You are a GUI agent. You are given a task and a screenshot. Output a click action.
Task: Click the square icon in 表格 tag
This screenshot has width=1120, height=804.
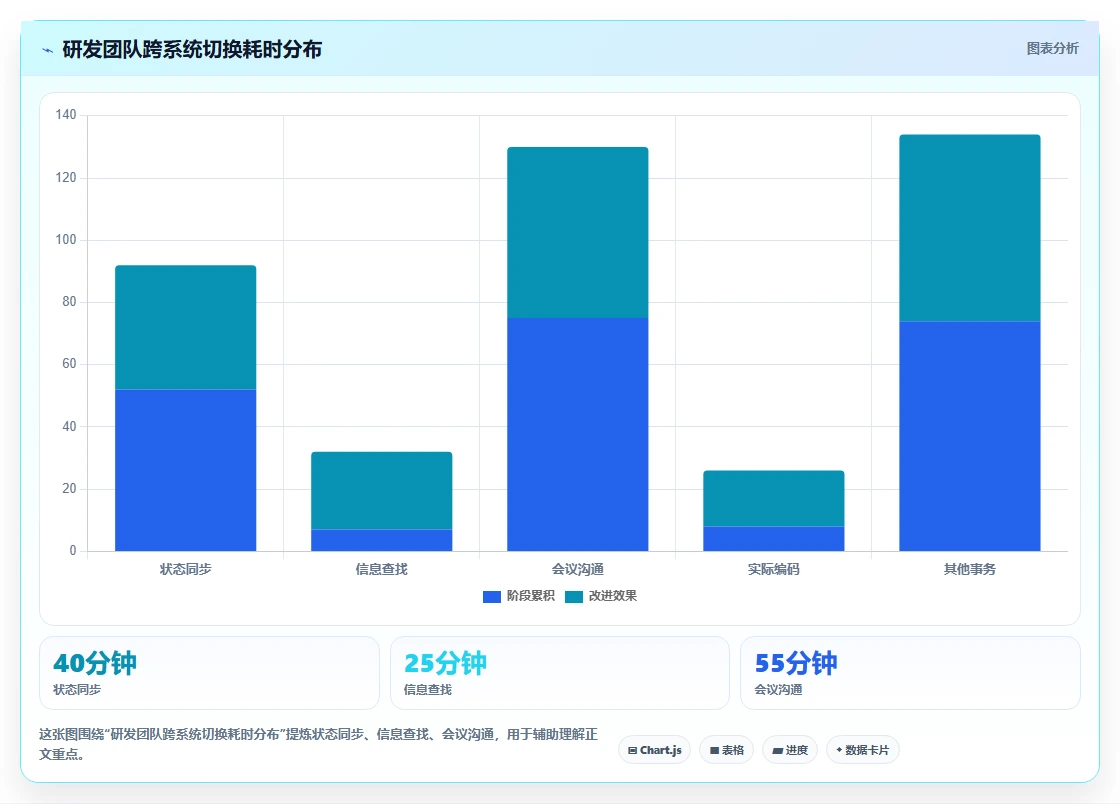(x=714, y=750)
